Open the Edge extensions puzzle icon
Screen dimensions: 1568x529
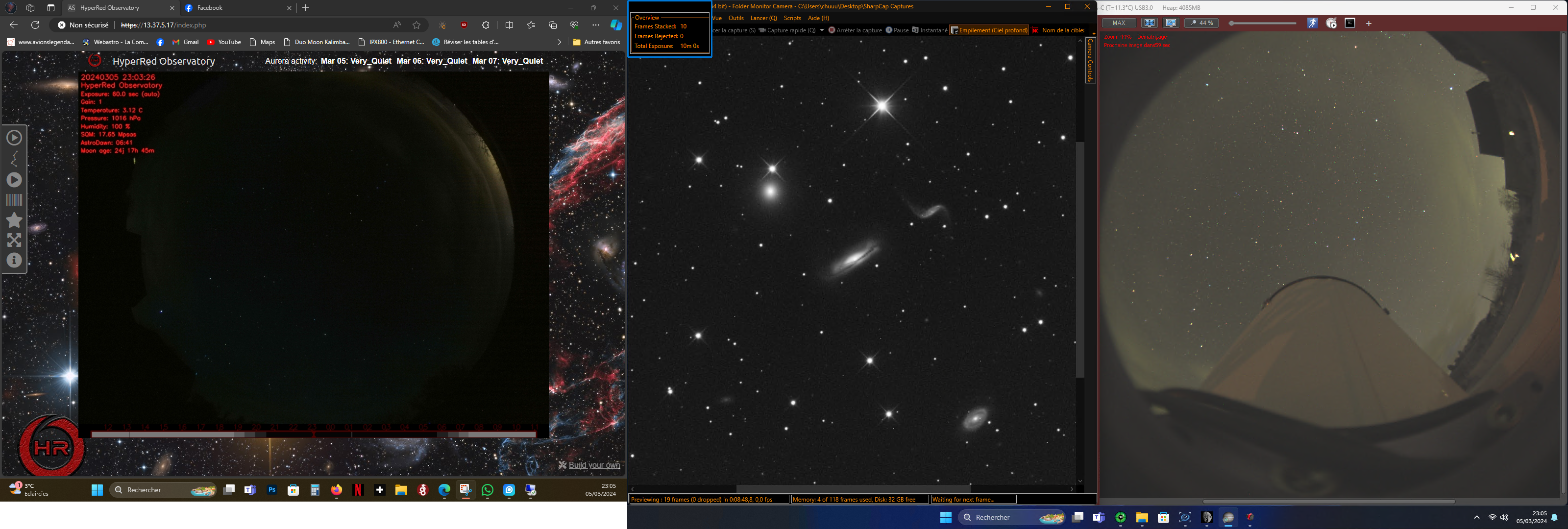click(x=486, y=25)
